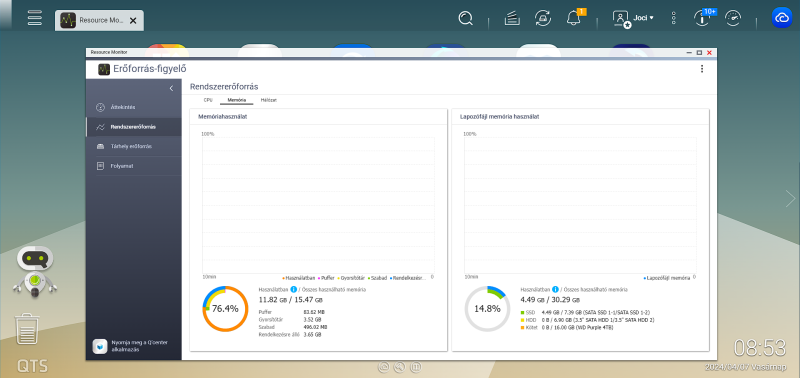Click the search magnifier icon in top bar

tap(465, 19)
